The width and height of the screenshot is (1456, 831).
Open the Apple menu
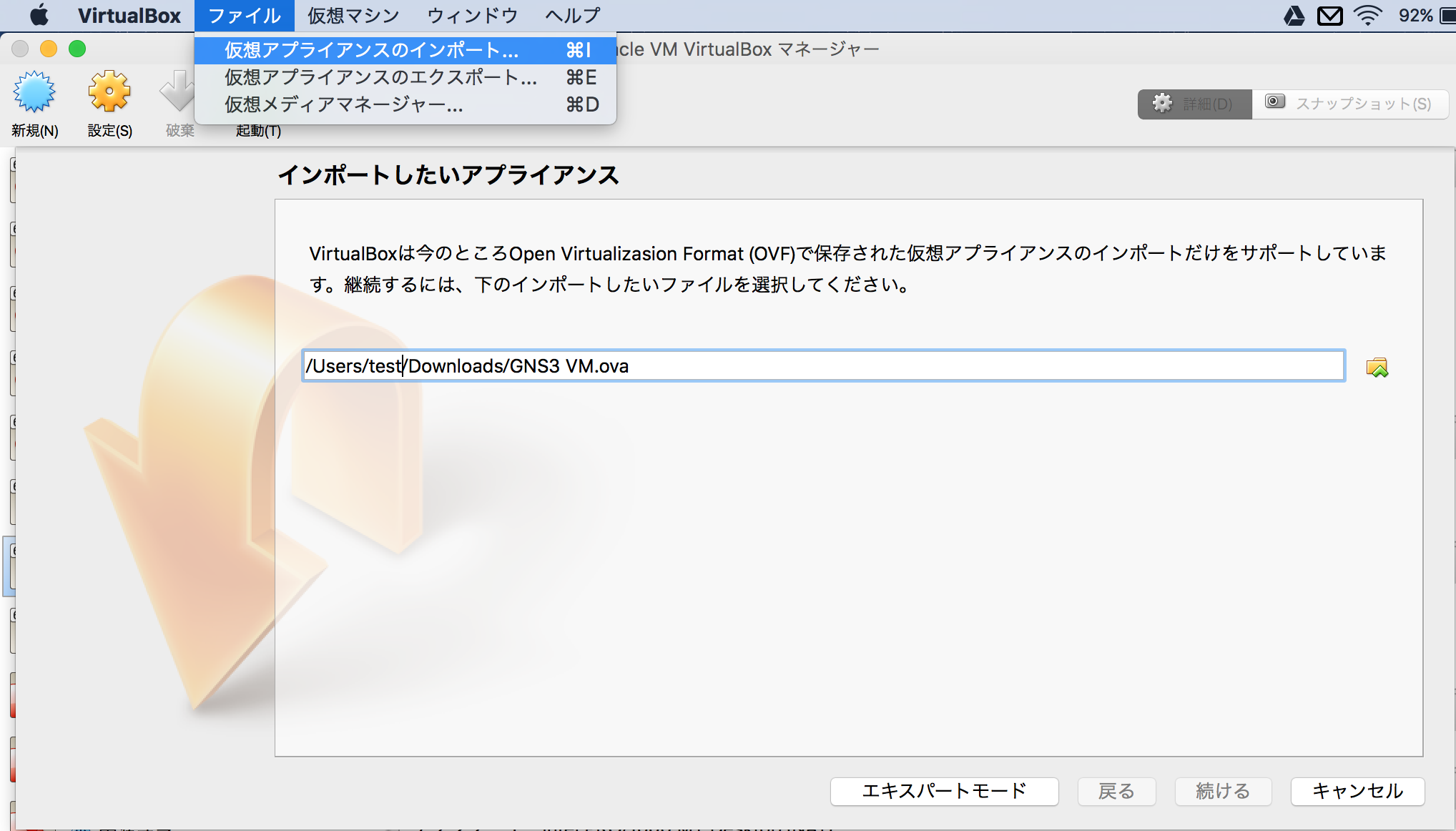39,15
